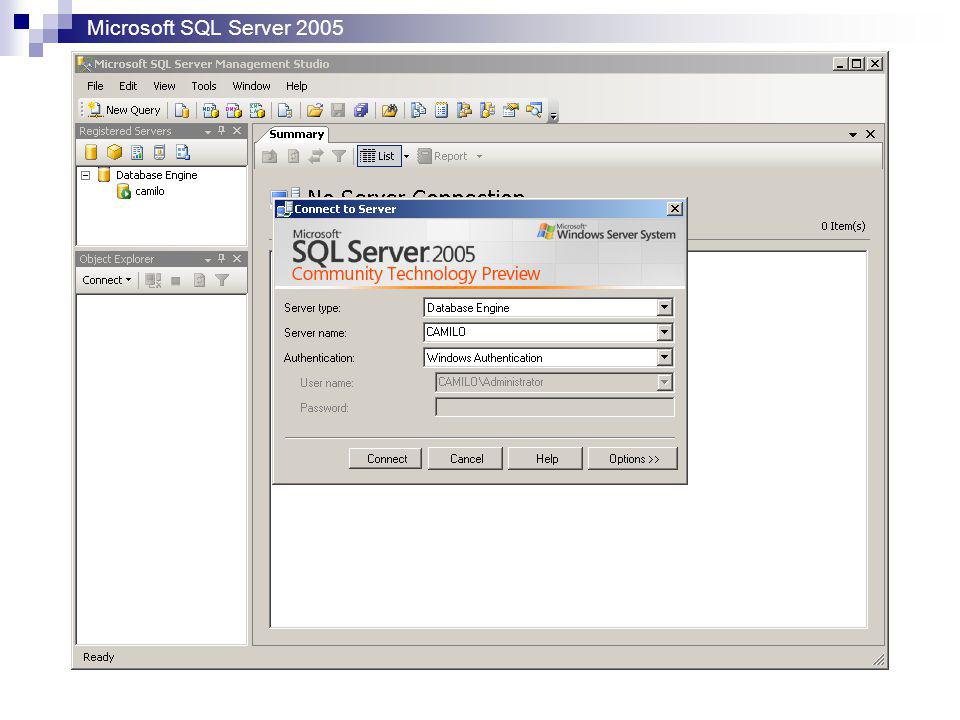Image resolution: width=960 pixels, height=720 pixels.
Task: Click the Save floppy disk icon
Action: click(338, 110)
